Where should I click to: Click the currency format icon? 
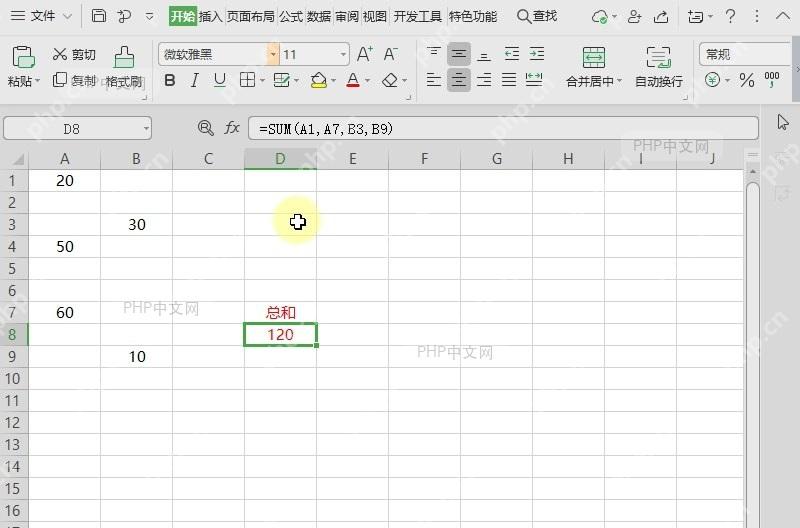point(713,80)
